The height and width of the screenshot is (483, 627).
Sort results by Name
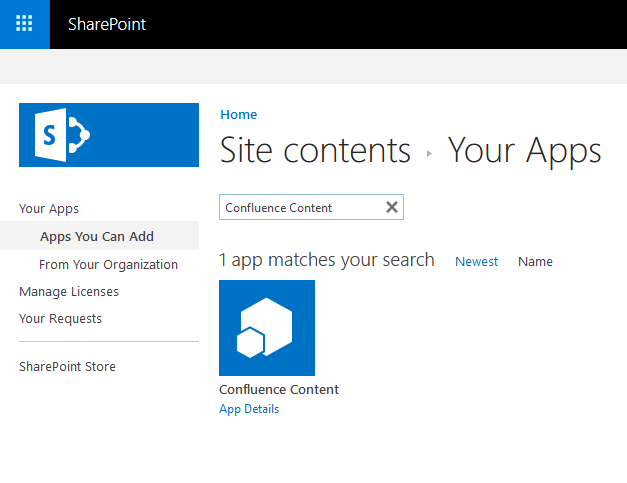535,261
